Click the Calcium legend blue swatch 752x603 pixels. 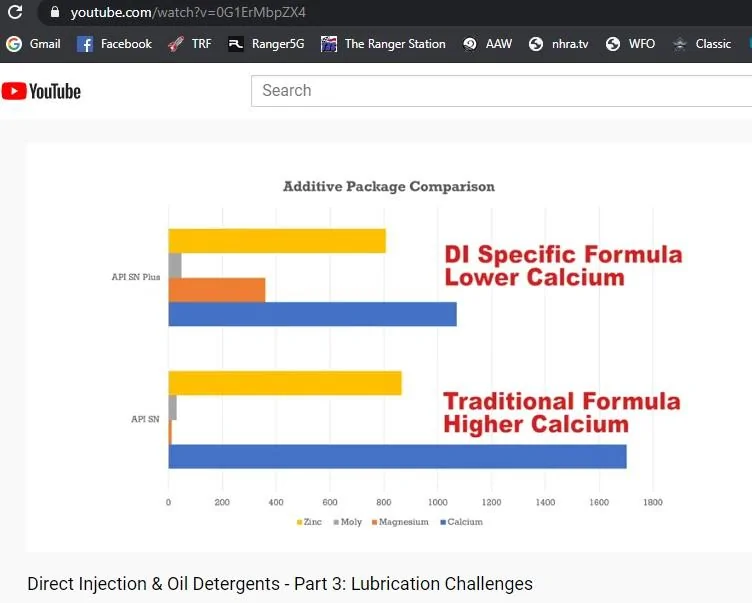[x=443, y=522]
